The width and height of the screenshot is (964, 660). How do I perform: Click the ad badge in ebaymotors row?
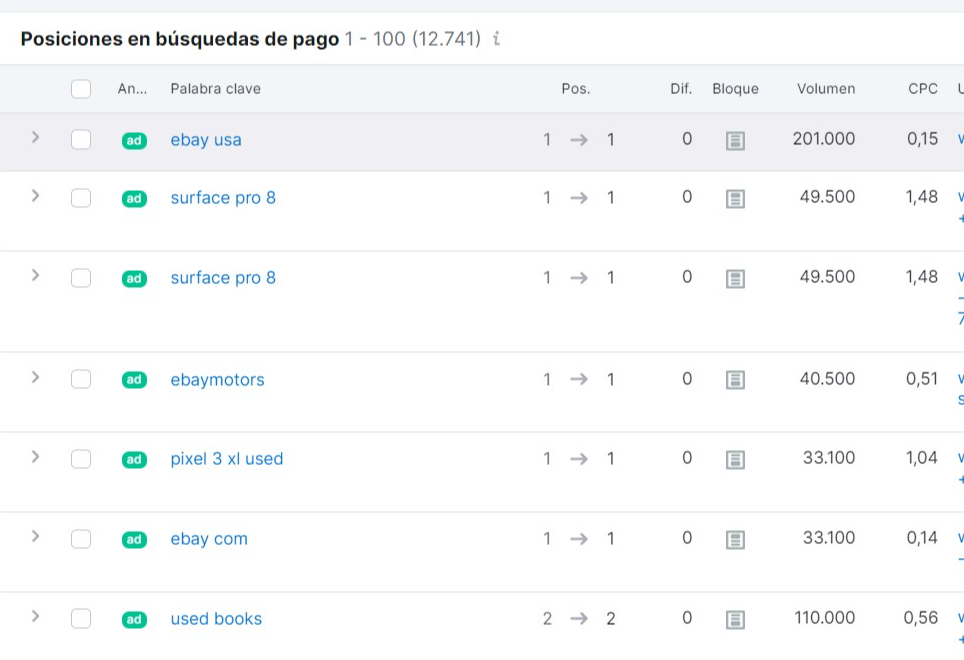pos(134,380)
